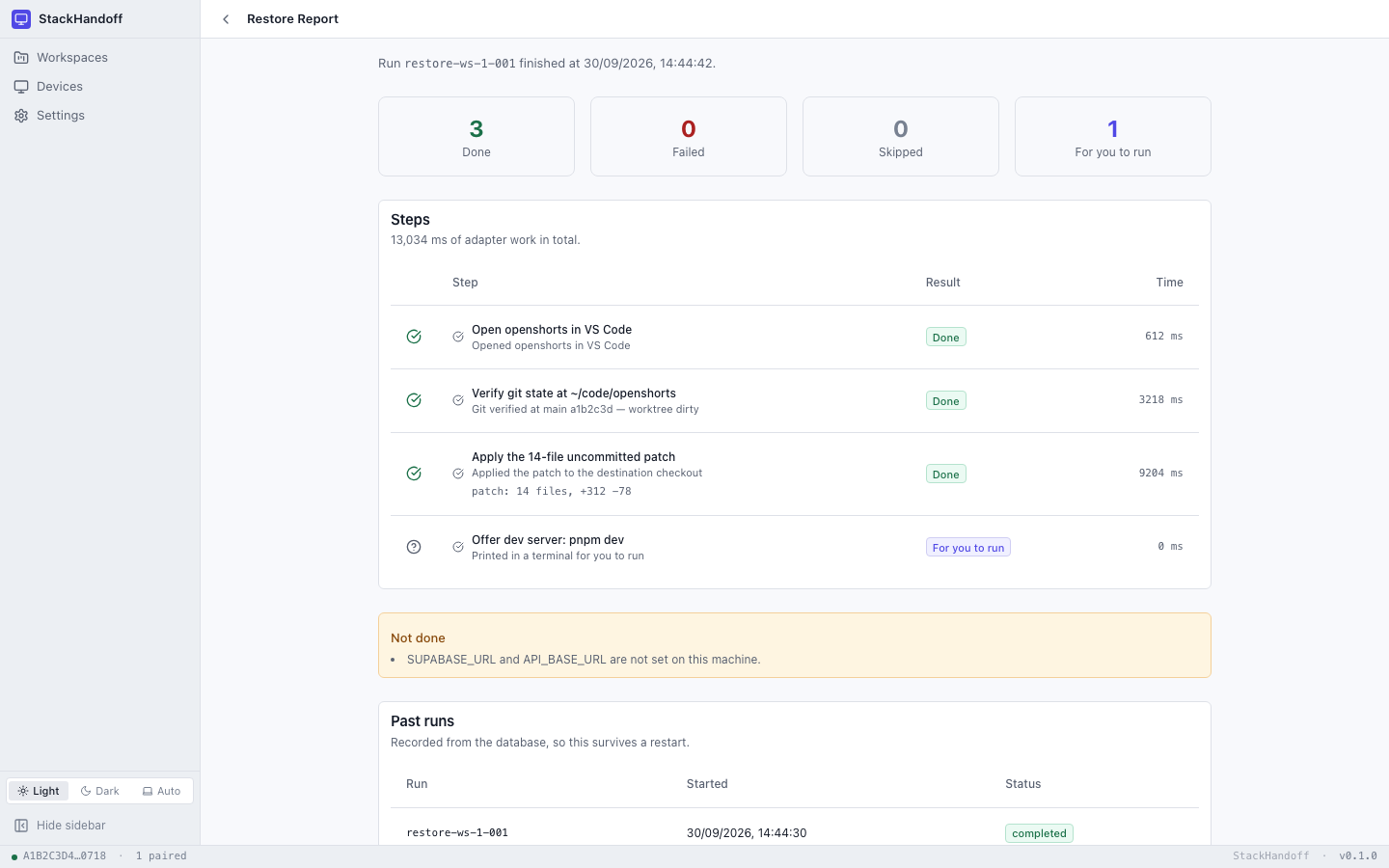The width and height of the screenshot is (1389, 868).
Task: Click device ID A1B2C3D4…0718 in status bar
Action: [x=65, y=856]
